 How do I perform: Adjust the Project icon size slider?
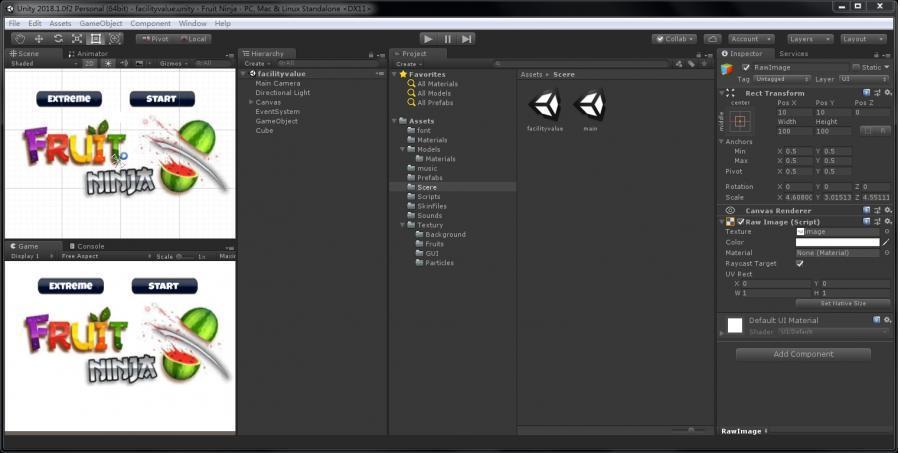pos(690,429)
